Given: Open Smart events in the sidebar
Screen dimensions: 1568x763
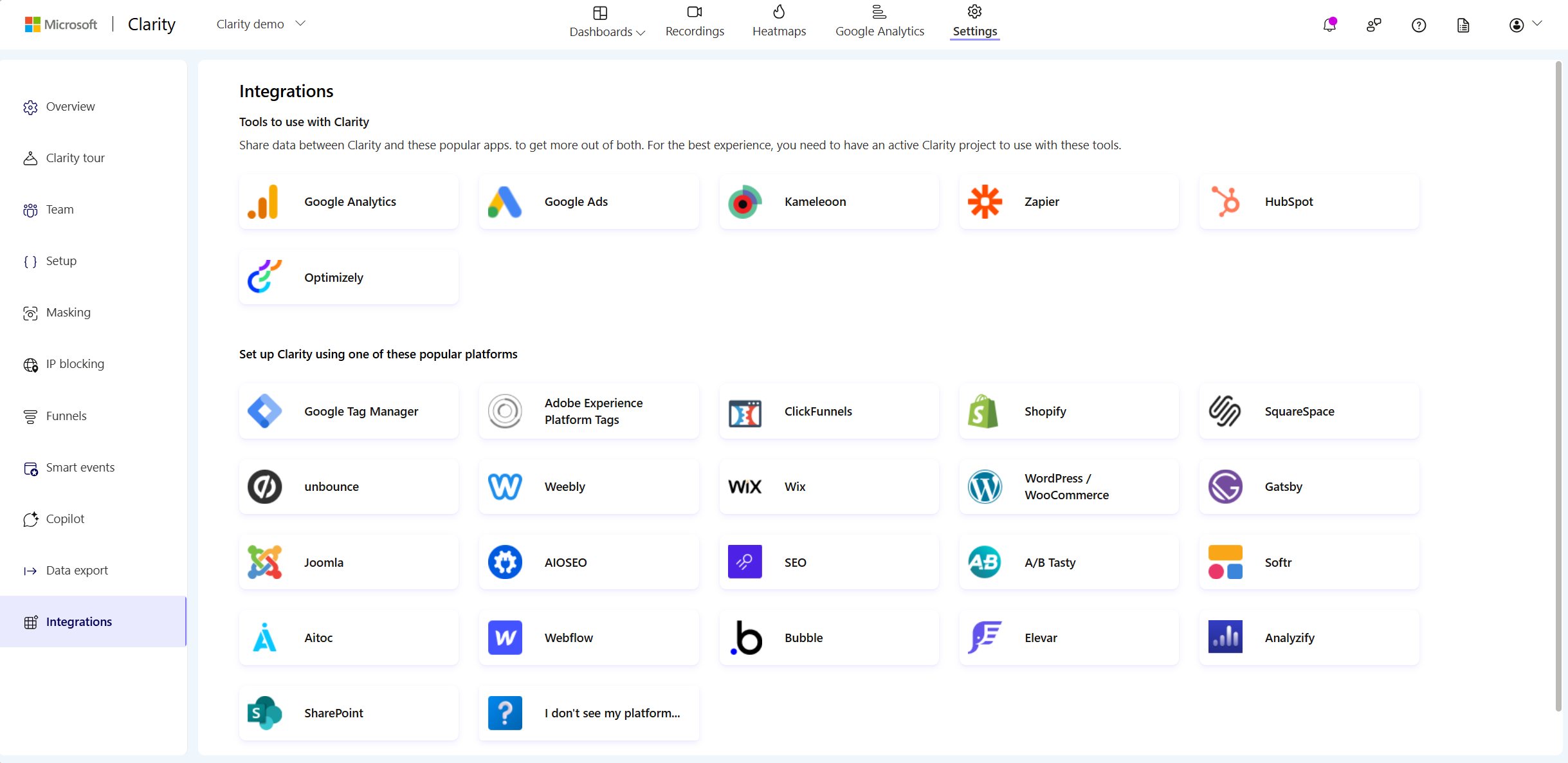Looking at the screenshot, I should 80,468.
